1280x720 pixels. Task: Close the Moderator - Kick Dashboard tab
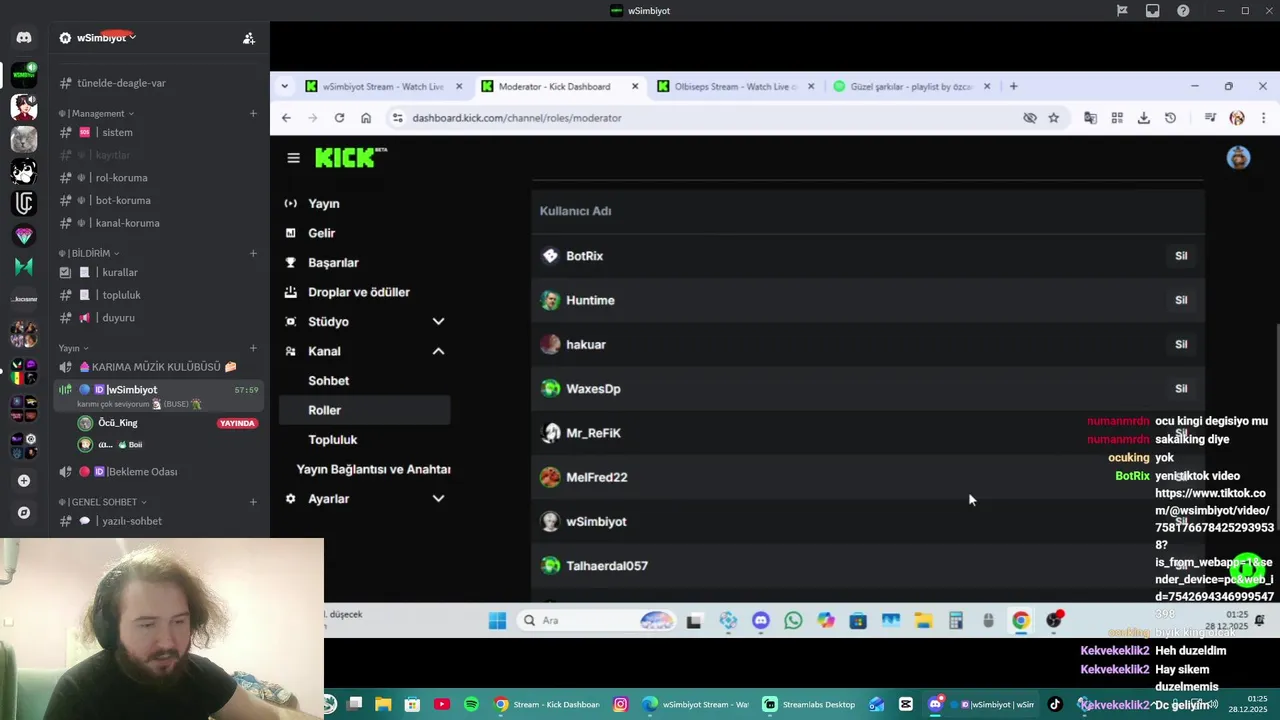coord(635,87)
